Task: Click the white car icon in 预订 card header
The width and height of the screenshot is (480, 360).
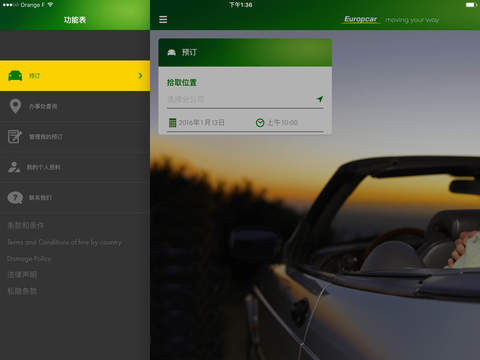Action: tap(171, 52)
